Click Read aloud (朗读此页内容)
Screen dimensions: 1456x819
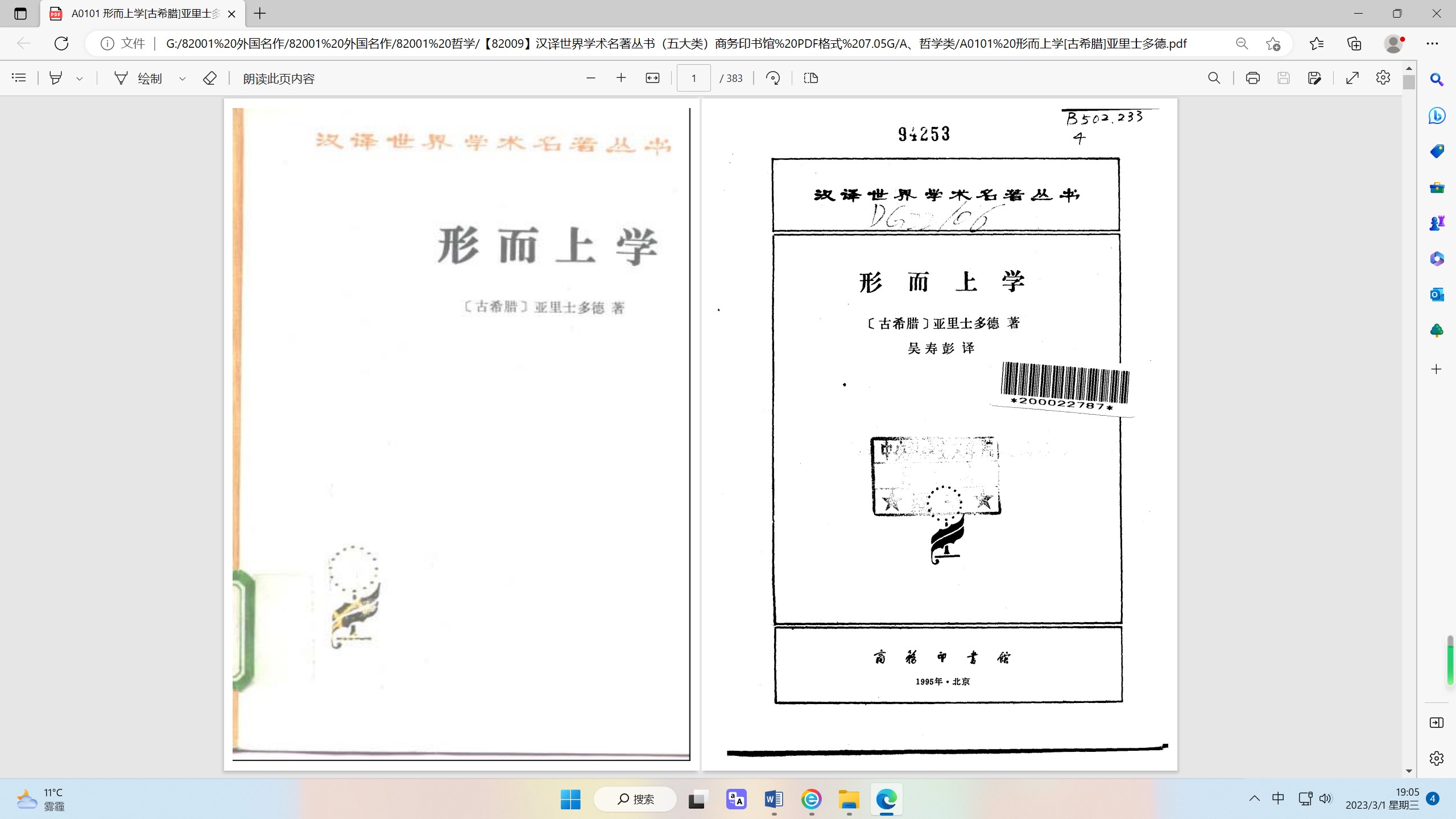tap(279, 78)
